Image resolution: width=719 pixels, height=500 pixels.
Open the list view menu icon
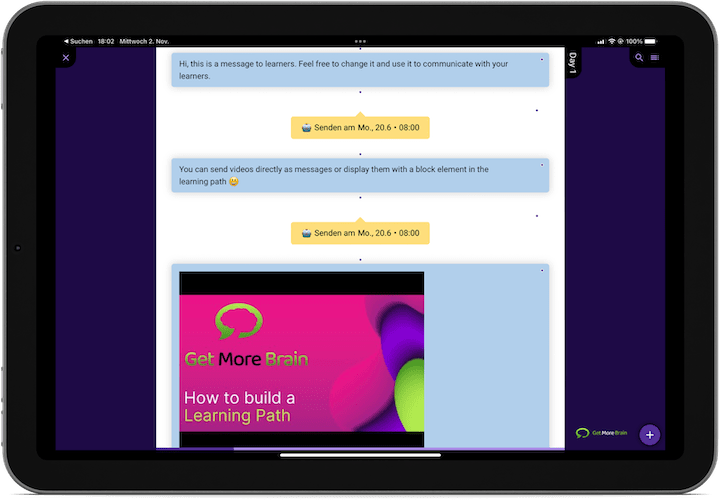[655, 57]
